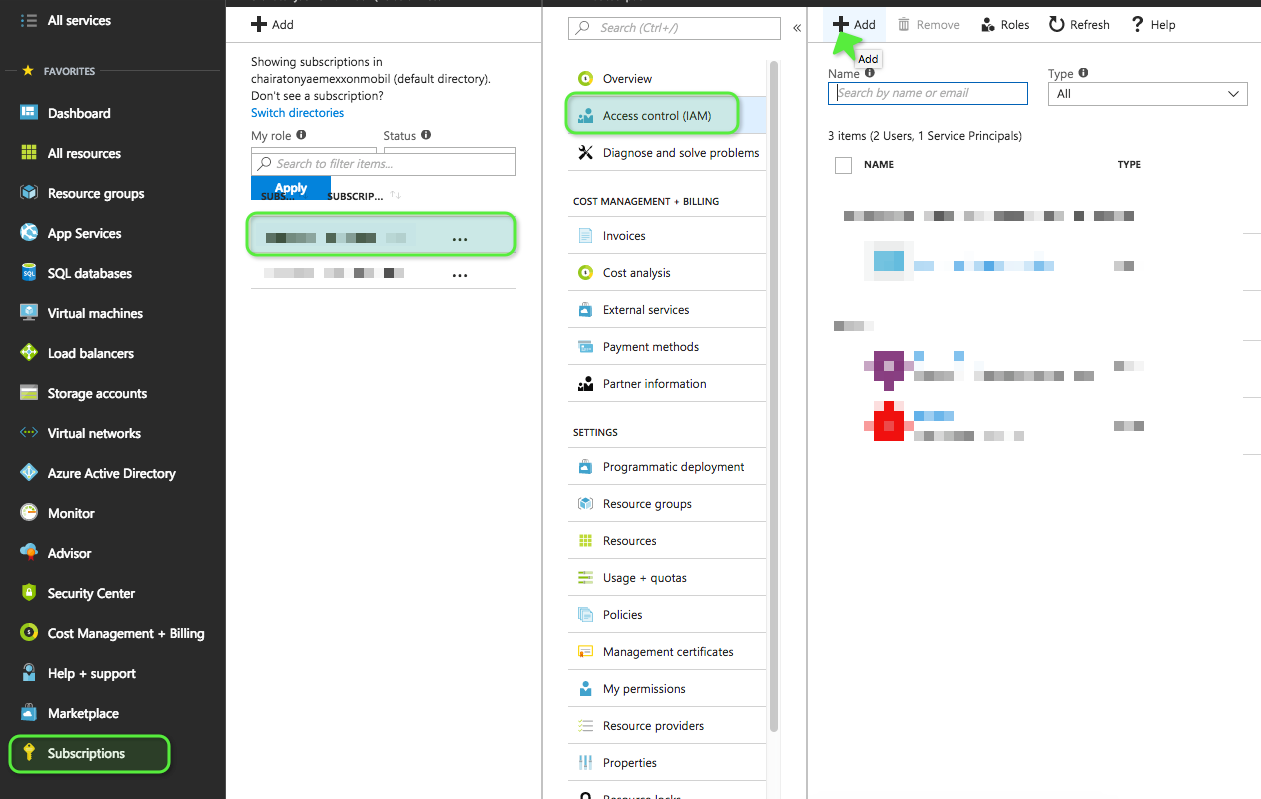1261x799 pixels.
Task: Collapse the subscription menu with double chevron
Action: pos(797,28)
